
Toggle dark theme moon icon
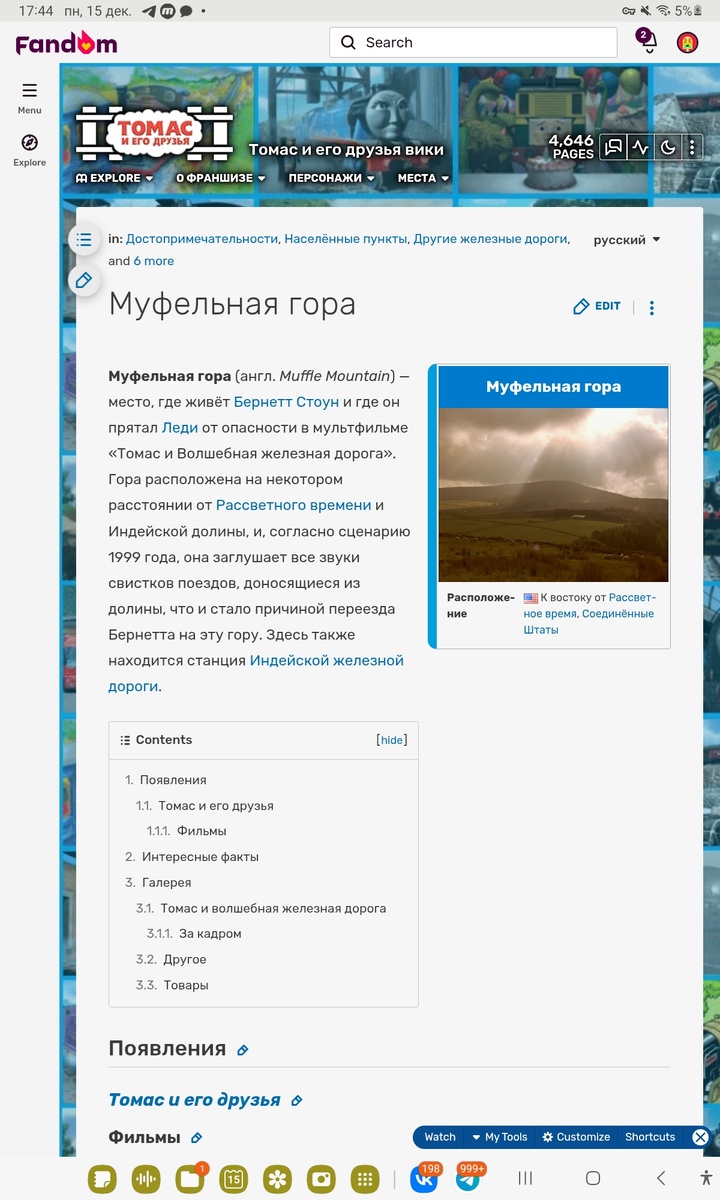tap(668, 148)
